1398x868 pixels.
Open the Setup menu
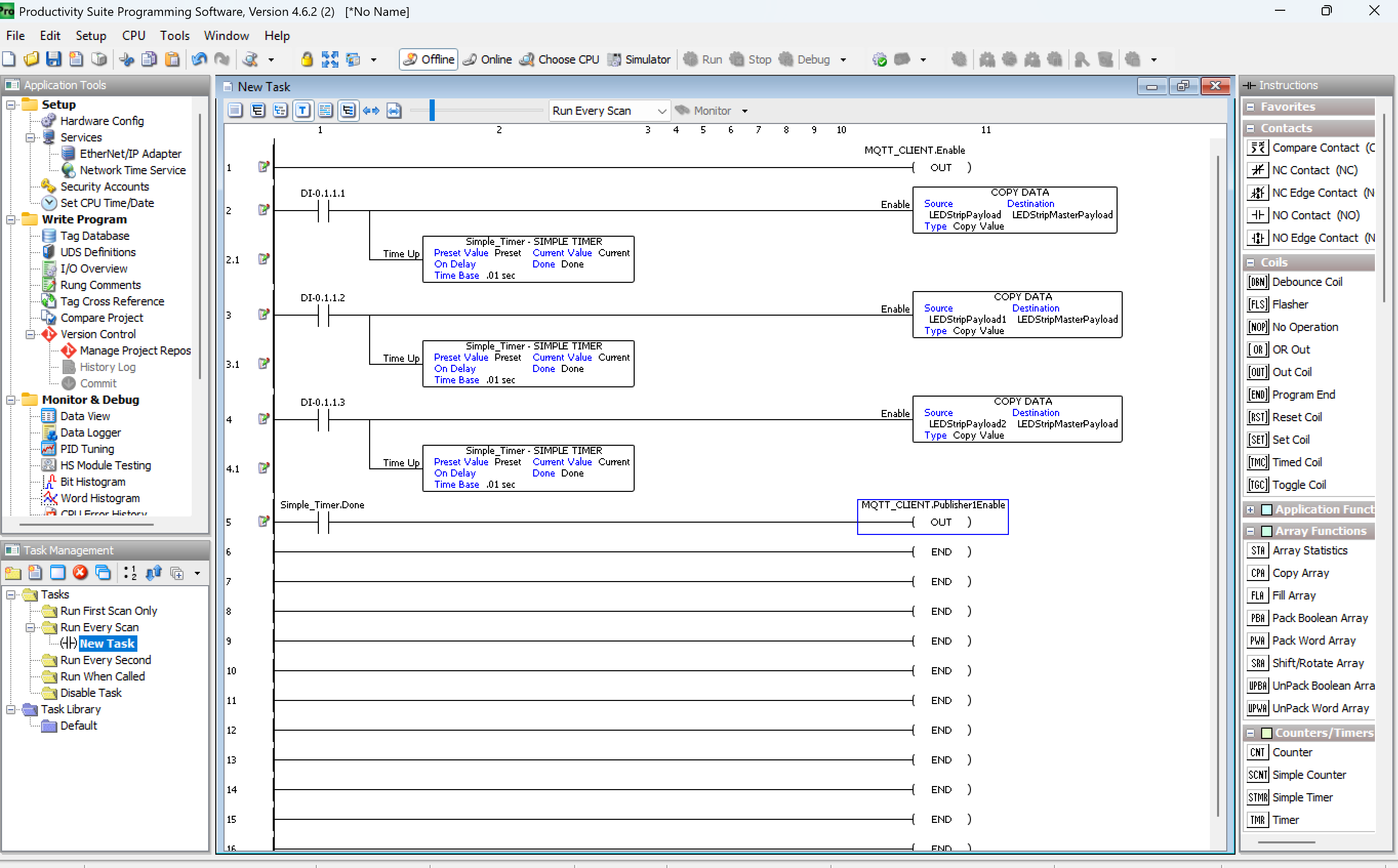[x=91, y=35]
